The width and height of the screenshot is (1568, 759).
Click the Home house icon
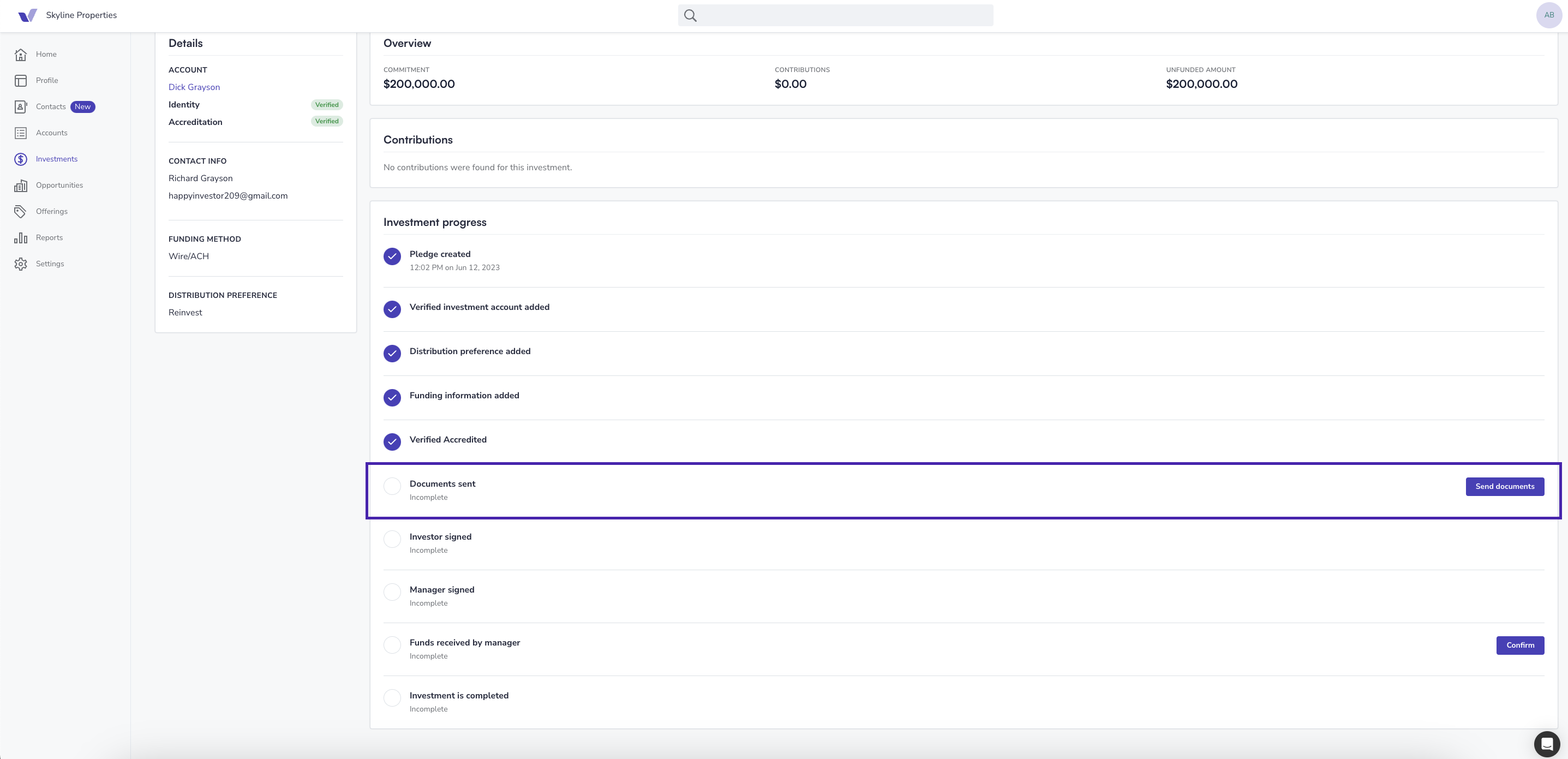click(x=21, y=55)
